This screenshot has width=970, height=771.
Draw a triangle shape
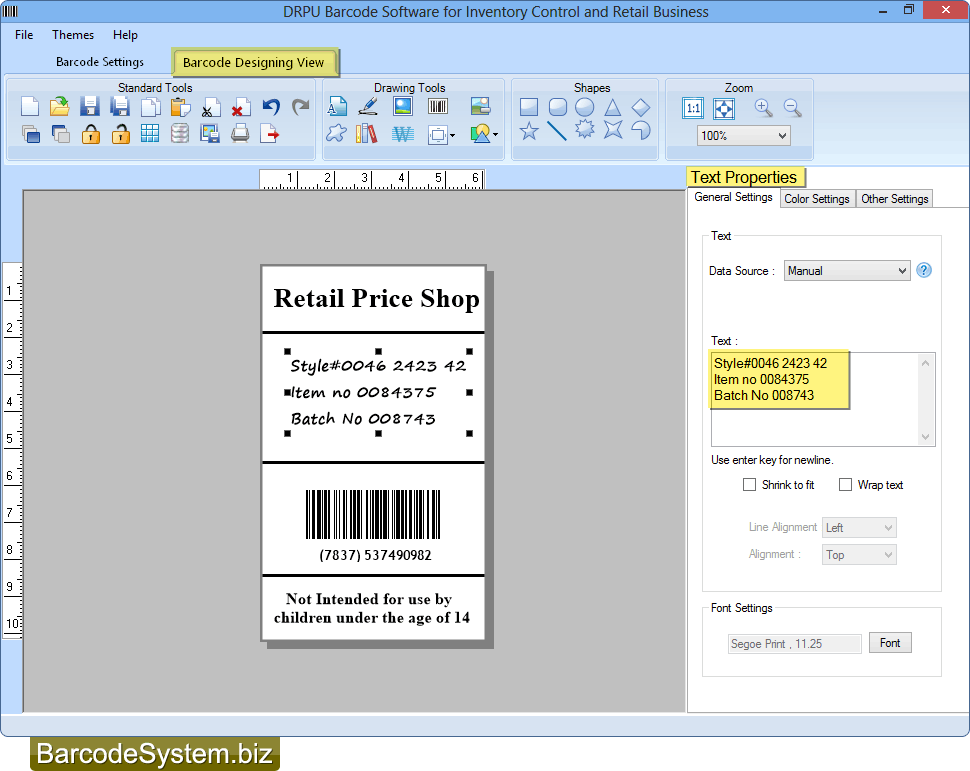point(612,107)
